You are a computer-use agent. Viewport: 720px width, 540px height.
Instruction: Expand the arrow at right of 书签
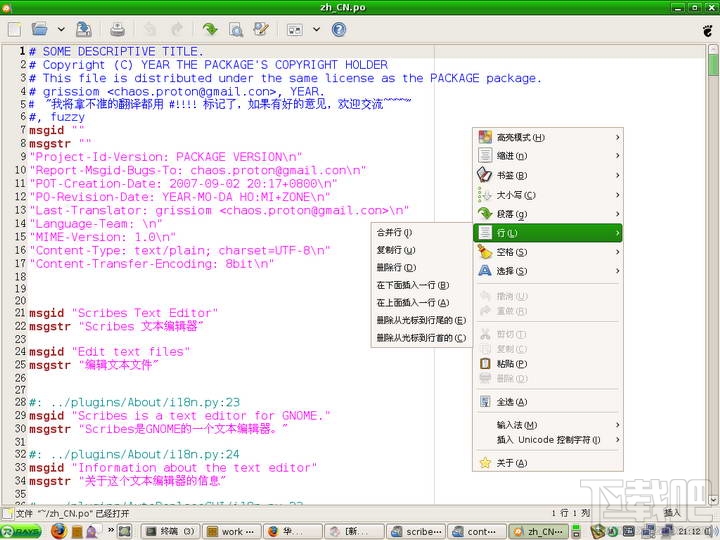click(x=617, y=175)
